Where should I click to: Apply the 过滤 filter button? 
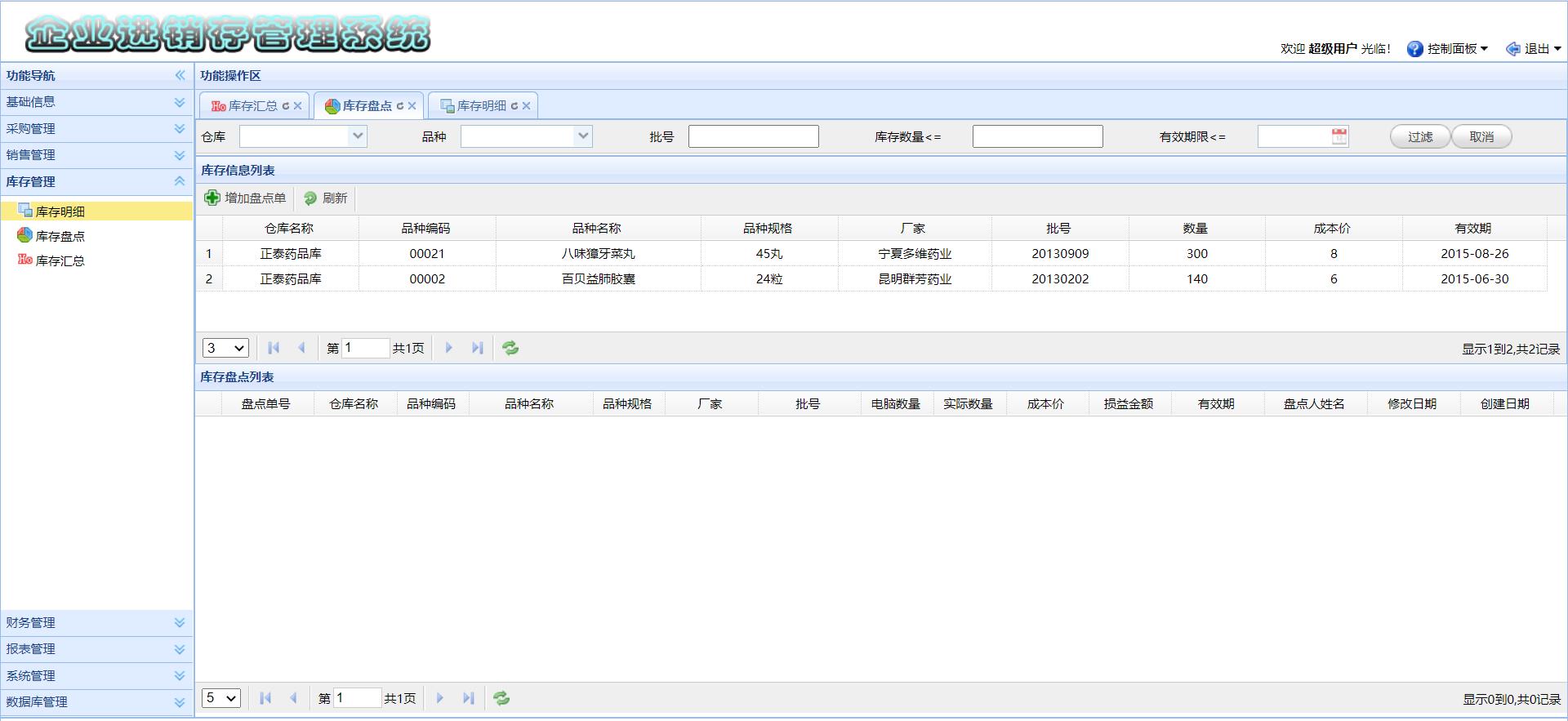(1420, 136)
